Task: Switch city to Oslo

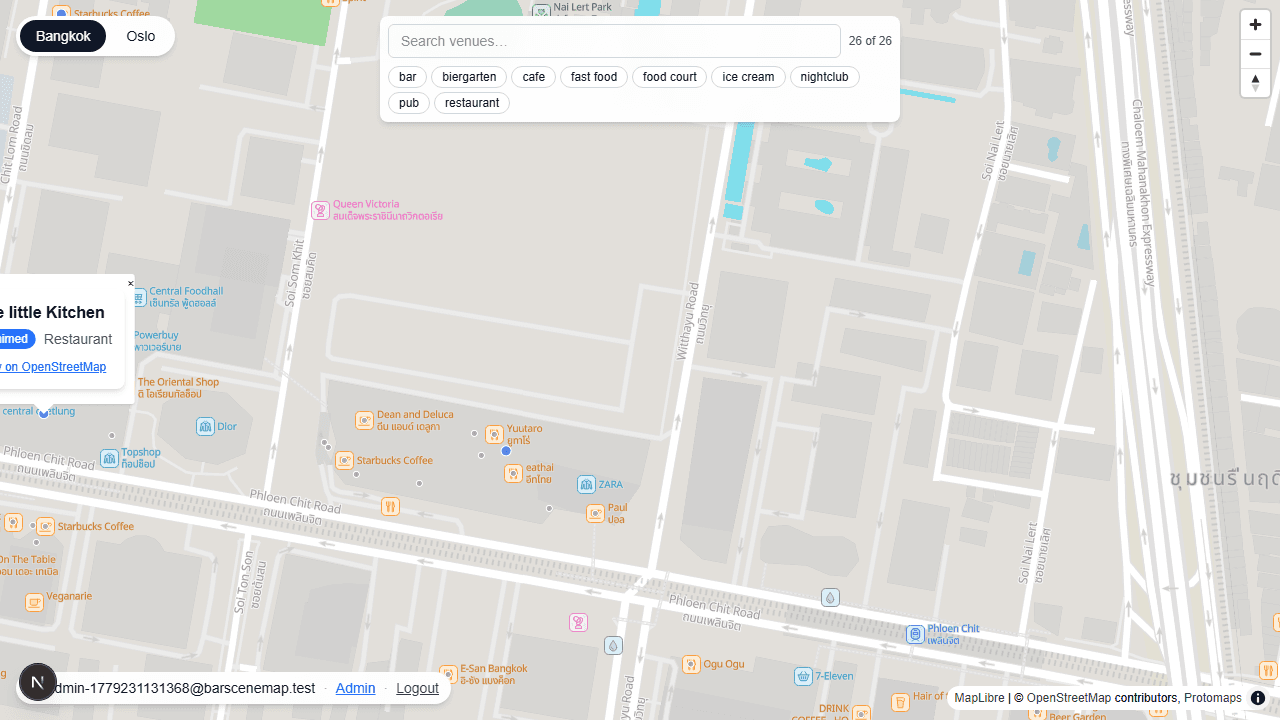Action: (x=141, y=37)
